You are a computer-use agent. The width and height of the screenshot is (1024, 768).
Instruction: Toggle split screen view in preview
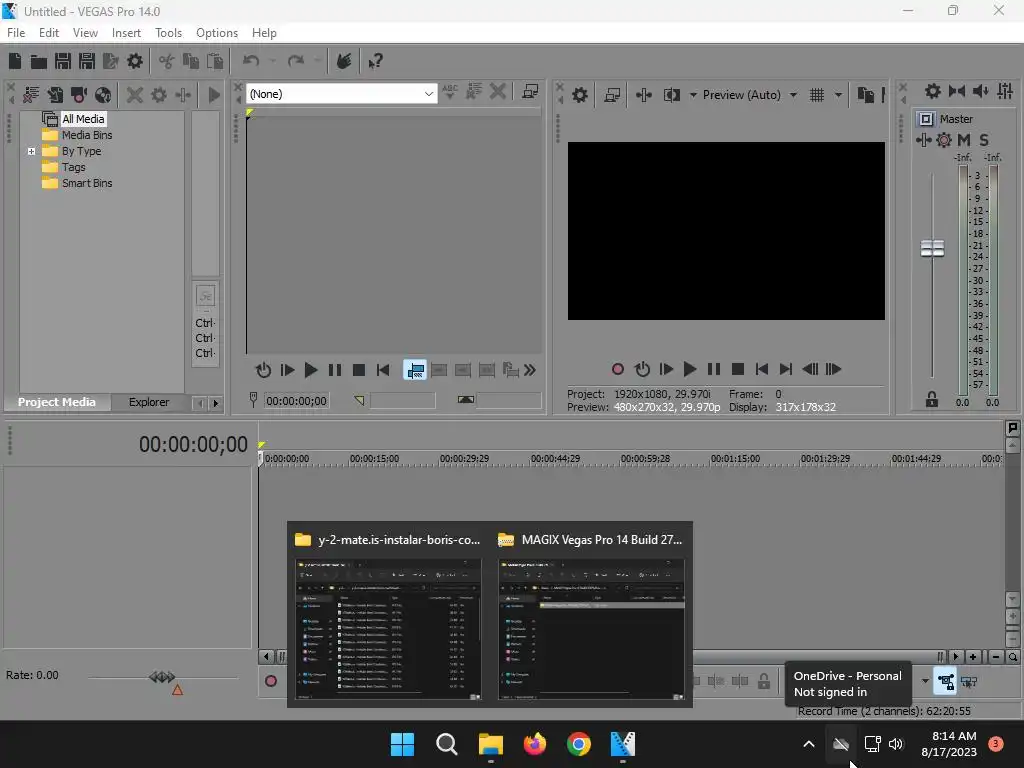click(x=671, y=95)
